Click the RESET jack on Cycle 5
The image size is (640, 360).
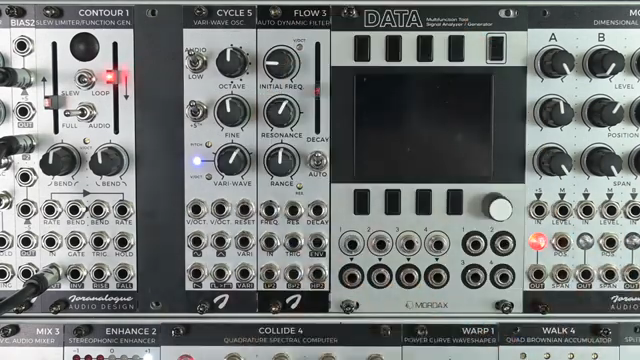pyautogui.click(x=244, y=209)
